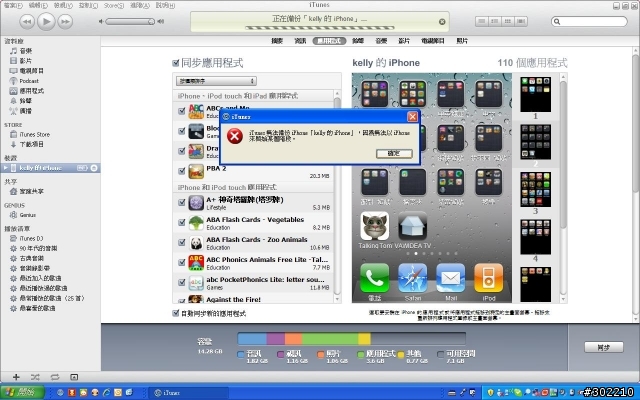Viewport: 640px width, 400px height.
Task: Uncheck ABA Flash Cards Zoo Animals
Action: (182, 242)
